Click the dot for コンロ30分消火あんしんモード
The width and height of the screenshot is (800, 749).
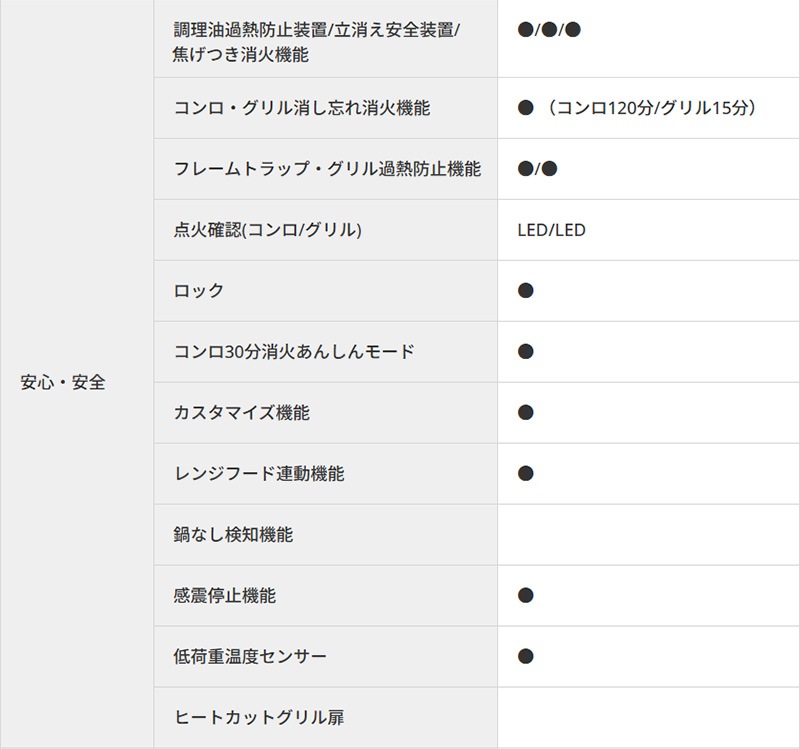point(526,352)
